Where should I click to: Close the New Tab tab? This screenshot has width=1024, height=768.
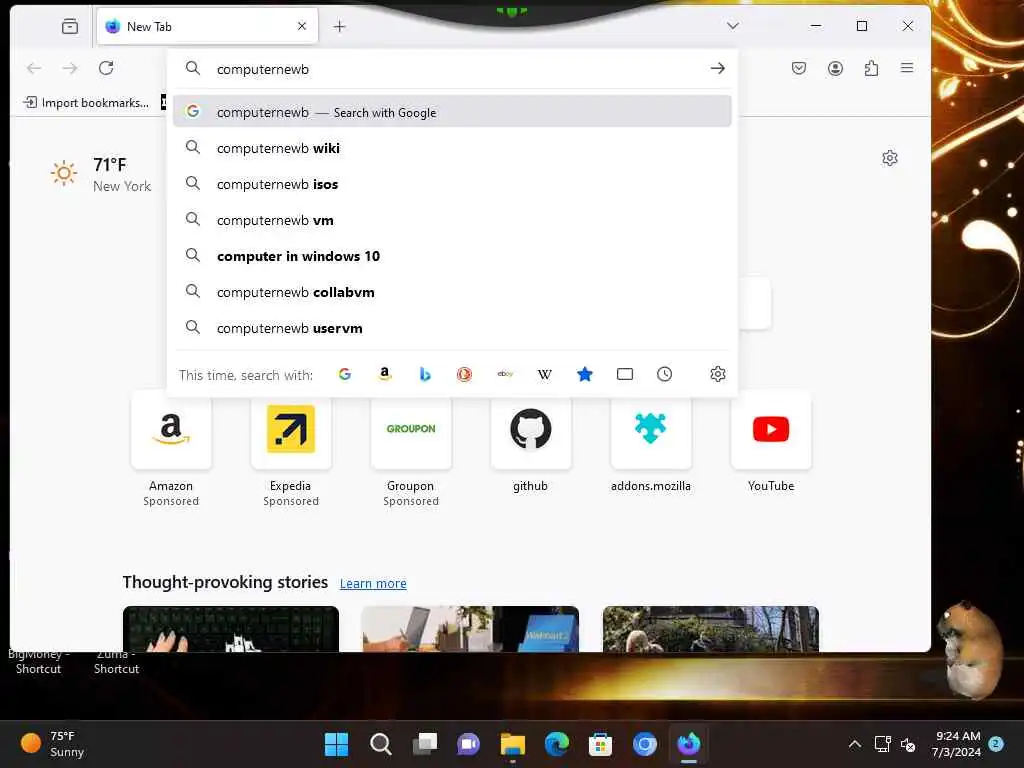click(302, 26)
